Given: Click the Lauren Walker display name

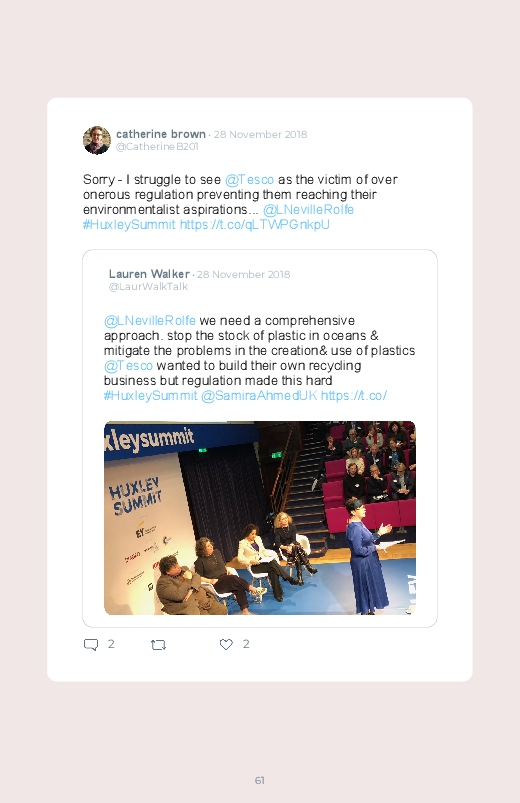Looking at the screenshot, I should tap(149, 274).
